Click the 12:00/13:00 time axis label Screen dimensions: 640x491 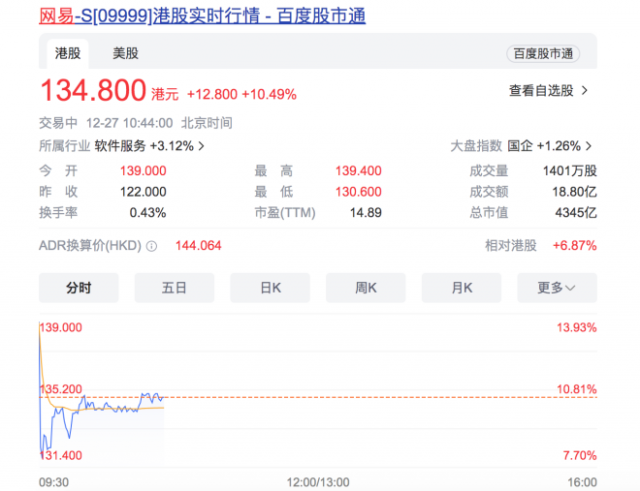(318, 482)
